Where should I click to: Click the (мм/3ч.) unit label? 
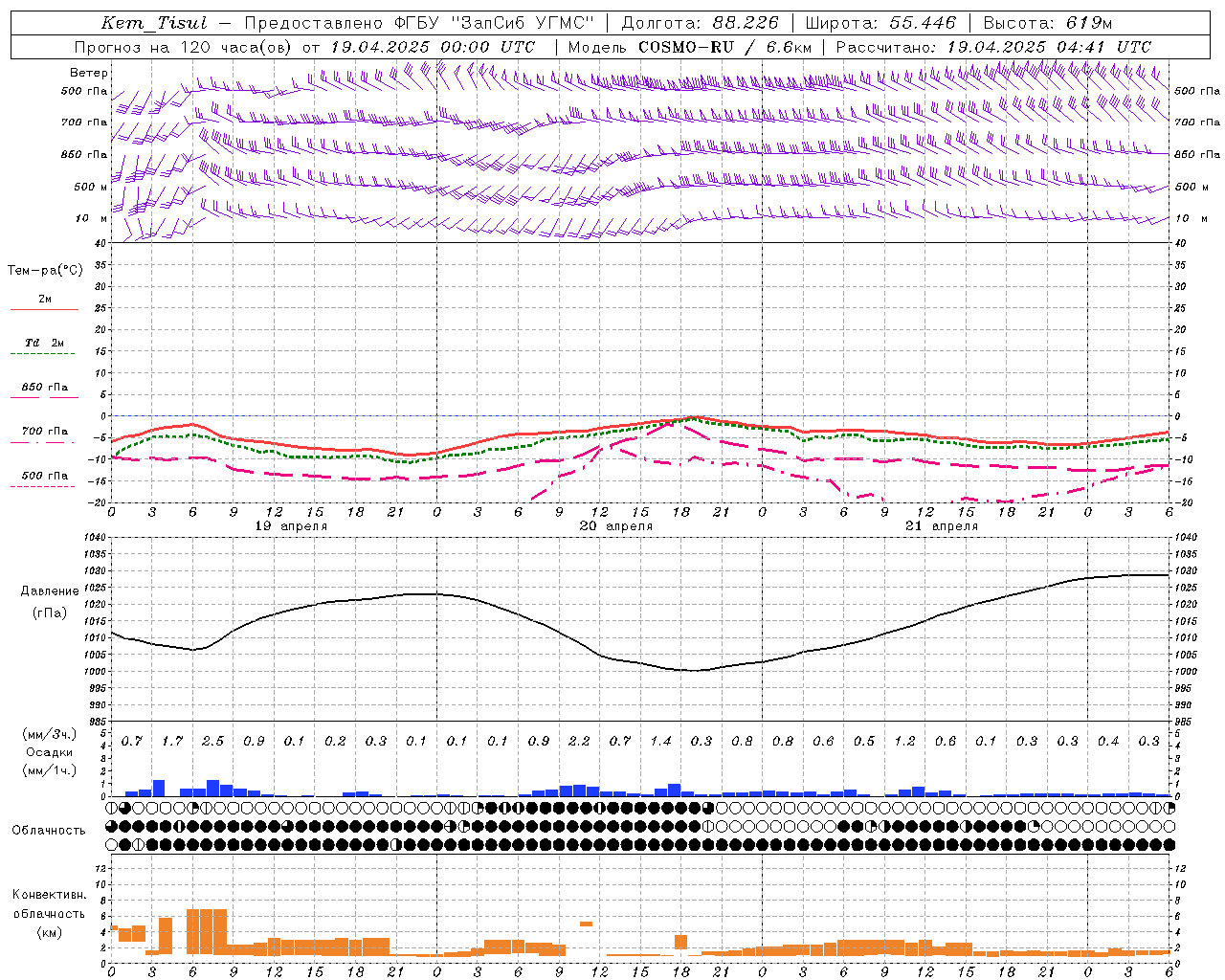[x=49, y=734]
